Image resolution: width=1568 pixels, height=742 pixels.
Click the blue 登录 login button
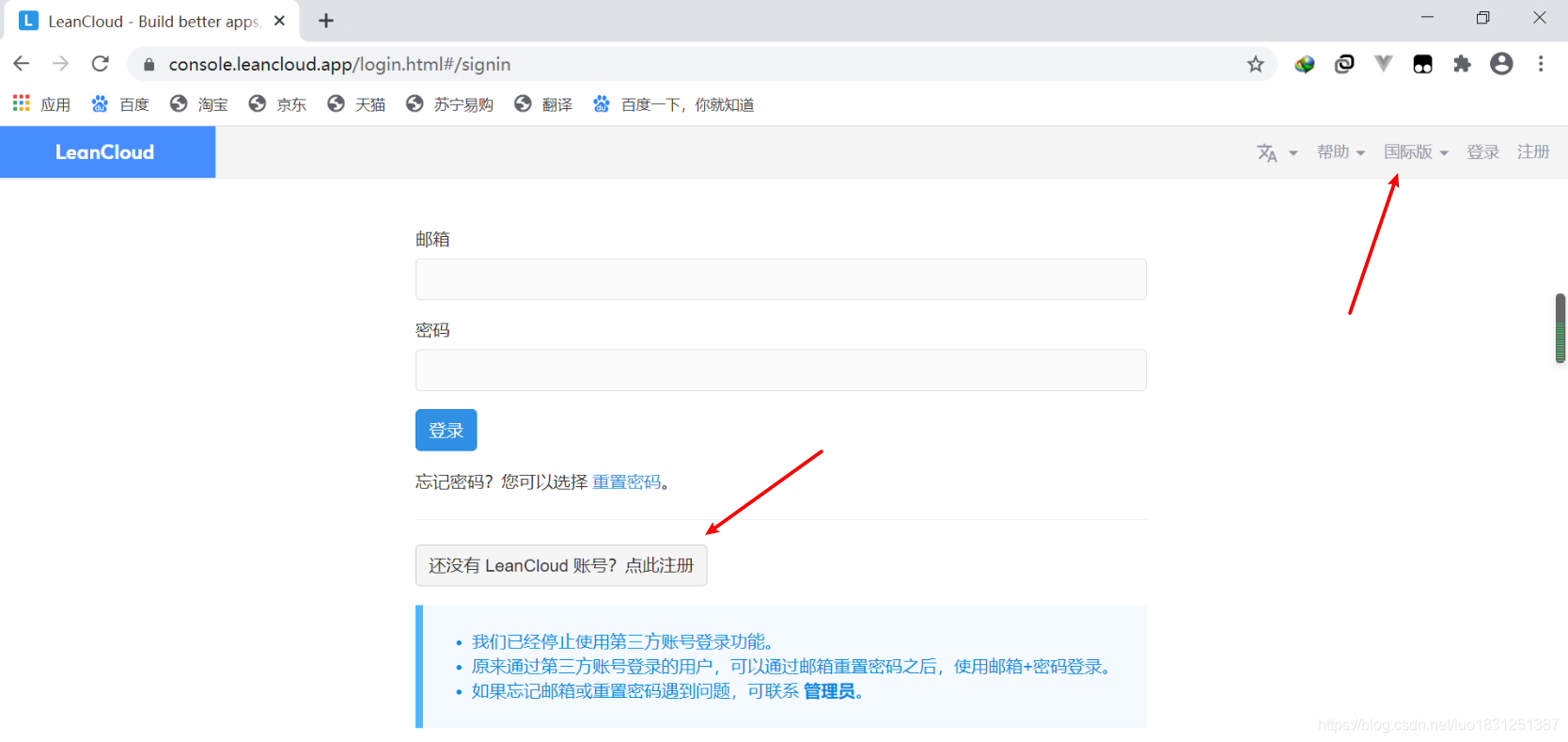point(446,430)
